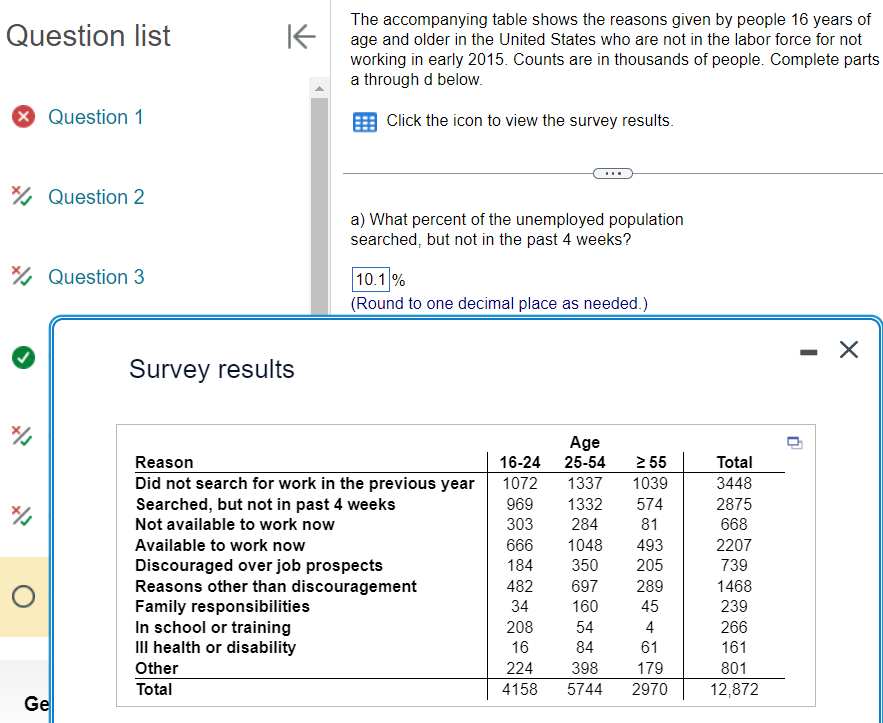Open Question 2 from the question list
The width and height of the screenshot is (883, 723).
pyautogui.click(x=95, y=197)
